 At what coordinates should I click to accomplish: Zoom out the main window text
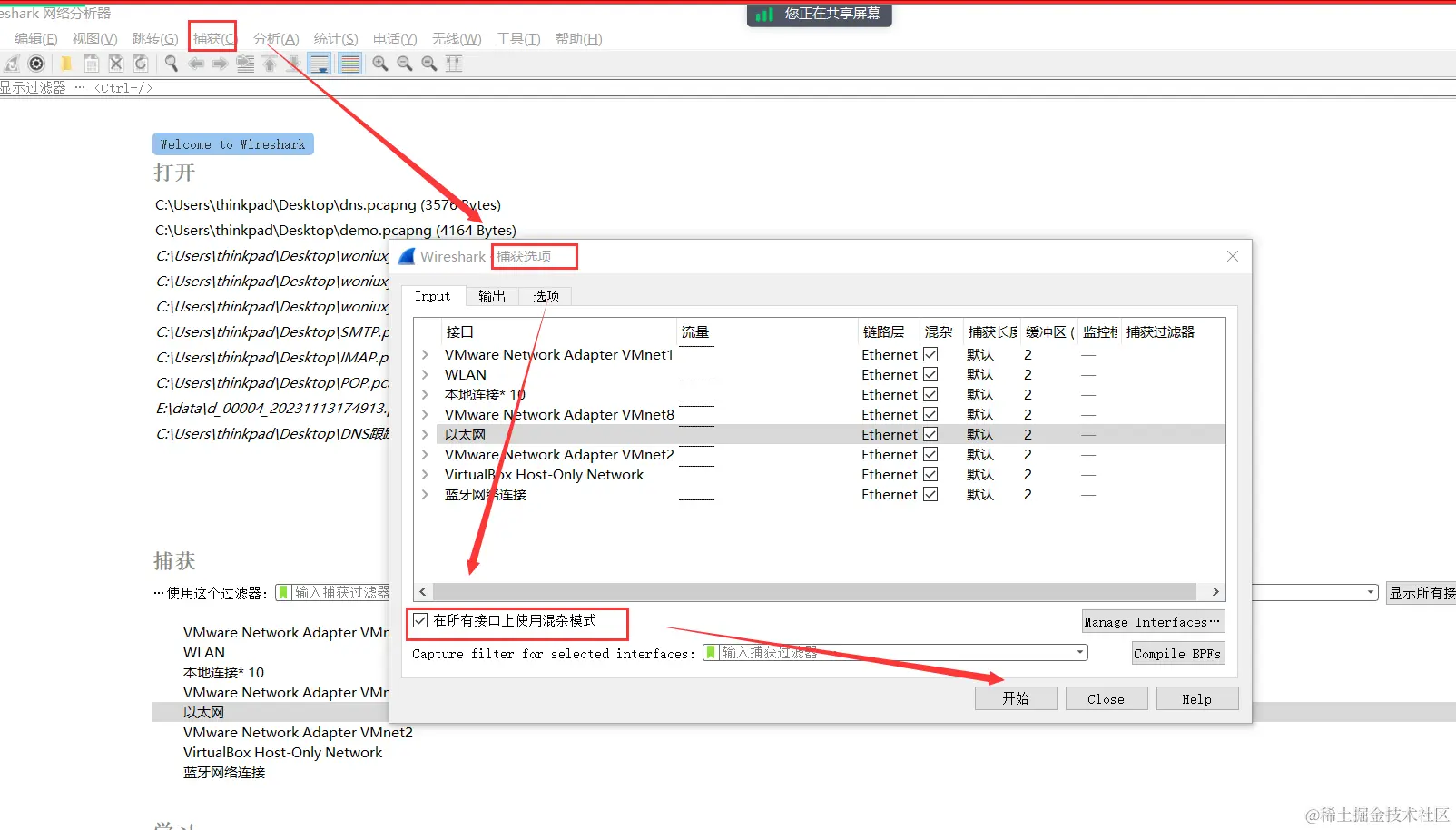click(x=405, y=64)
